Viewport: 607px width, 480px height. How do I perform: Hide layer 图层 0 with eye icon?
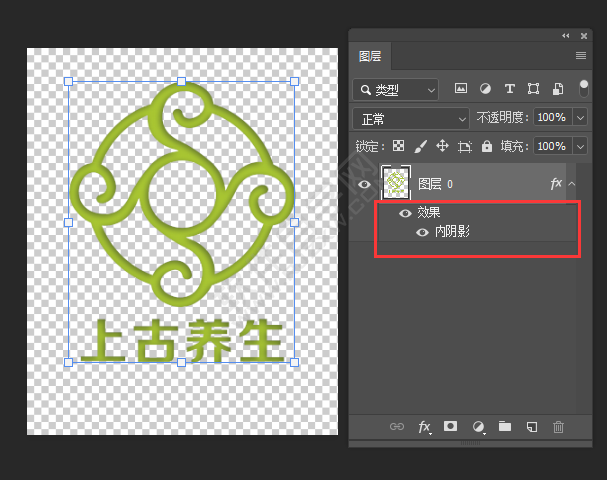pos(364,184)
